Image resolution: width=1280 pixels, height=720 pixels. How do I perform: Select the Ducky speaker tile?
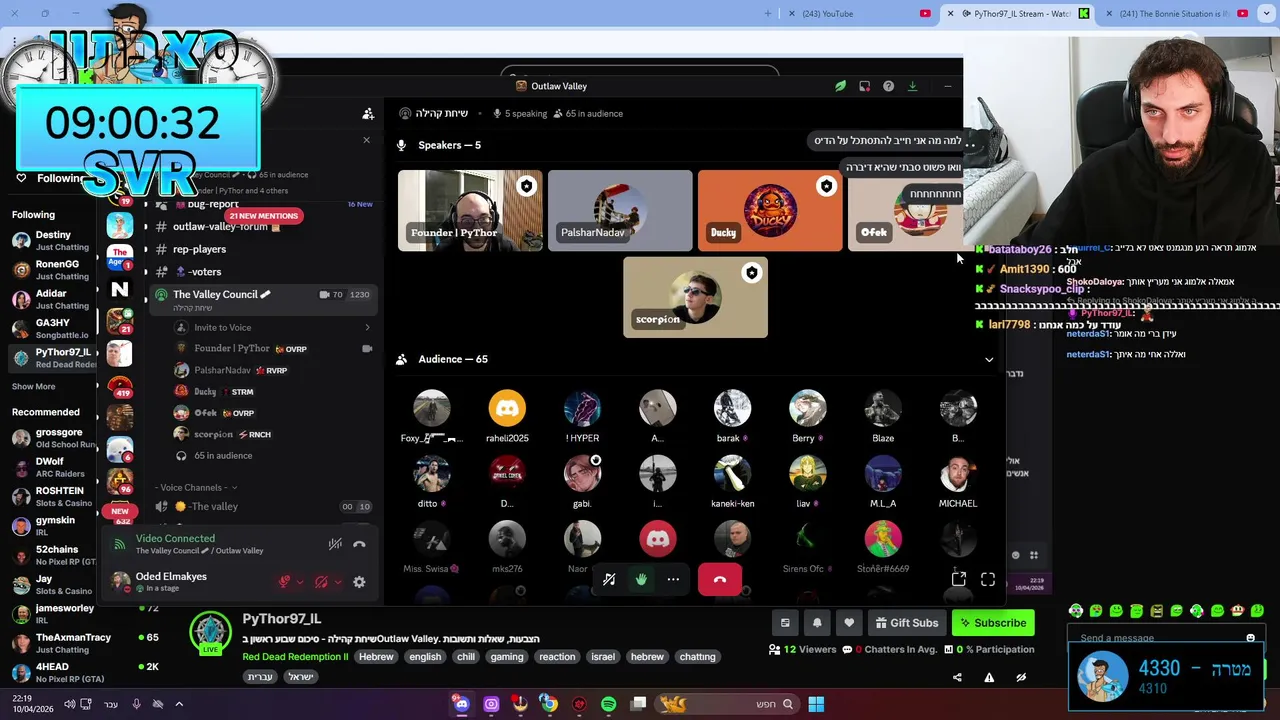770,210
